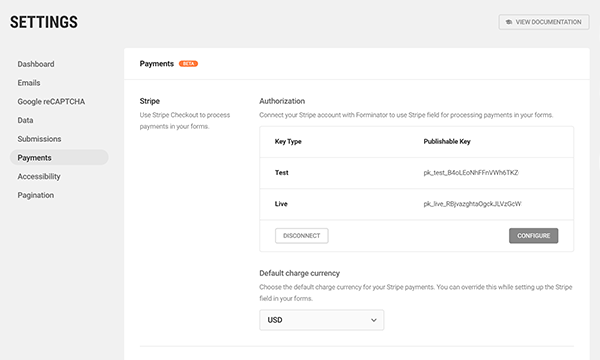Viewport: 600px width, 360px height.
Task: Open Accessibility settings section
Action: click(39, 177)
